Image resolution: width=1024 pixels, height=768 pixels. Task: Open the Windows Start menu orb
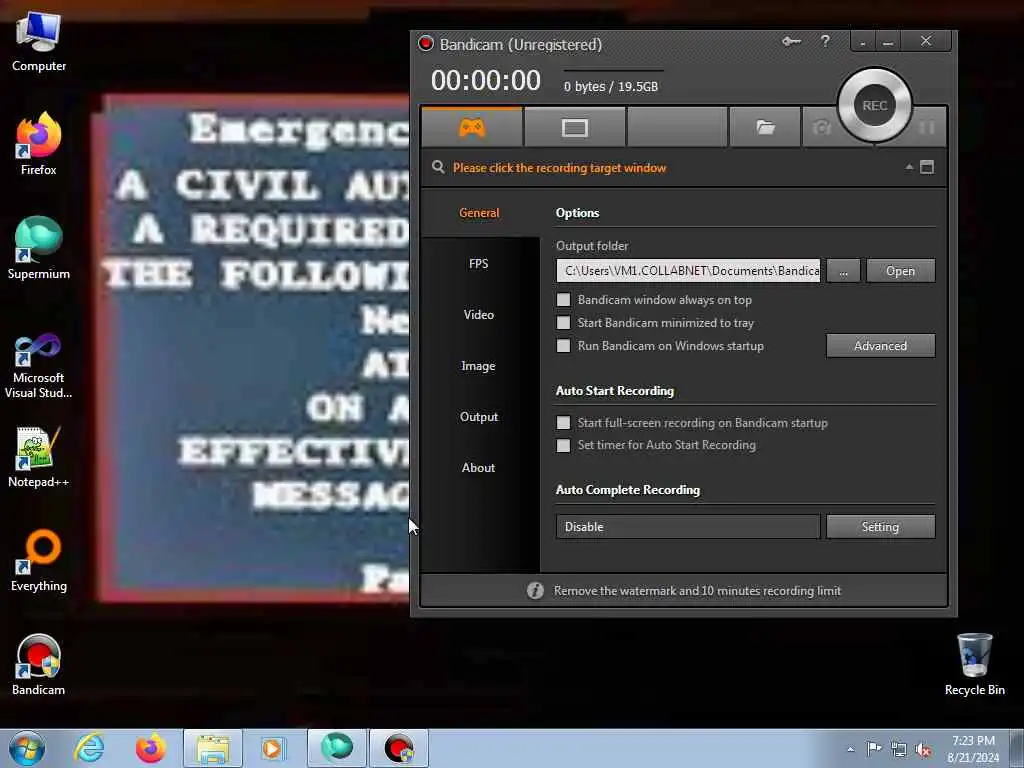pos(27,748)
